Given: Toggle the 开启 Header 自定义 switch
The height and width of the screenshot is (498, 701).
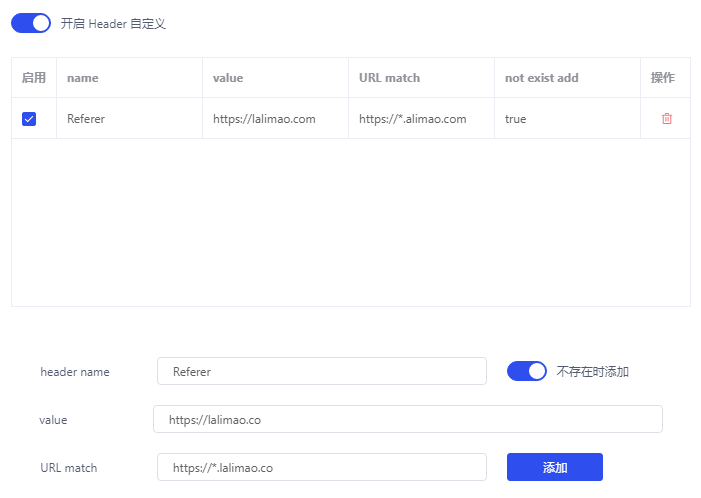Looking at the screenshot, I should click(x=31, y=23).
